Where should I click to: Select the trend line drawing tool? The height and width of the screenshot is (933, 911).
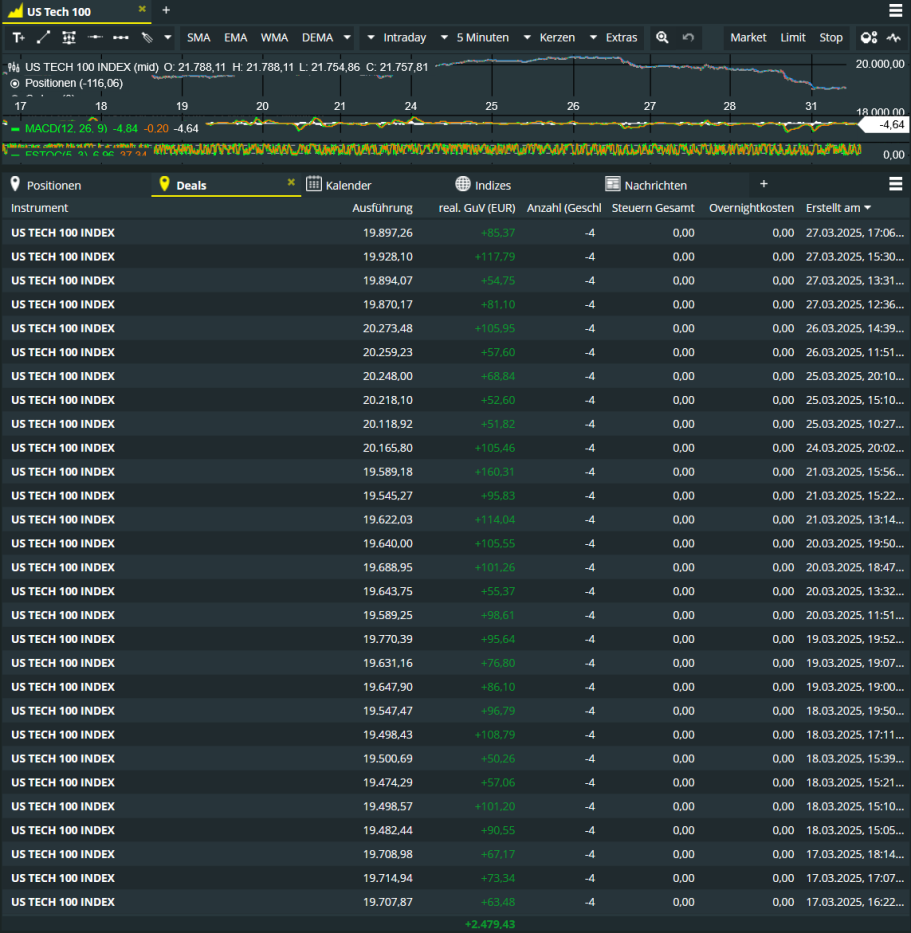[x=43, y=37]
